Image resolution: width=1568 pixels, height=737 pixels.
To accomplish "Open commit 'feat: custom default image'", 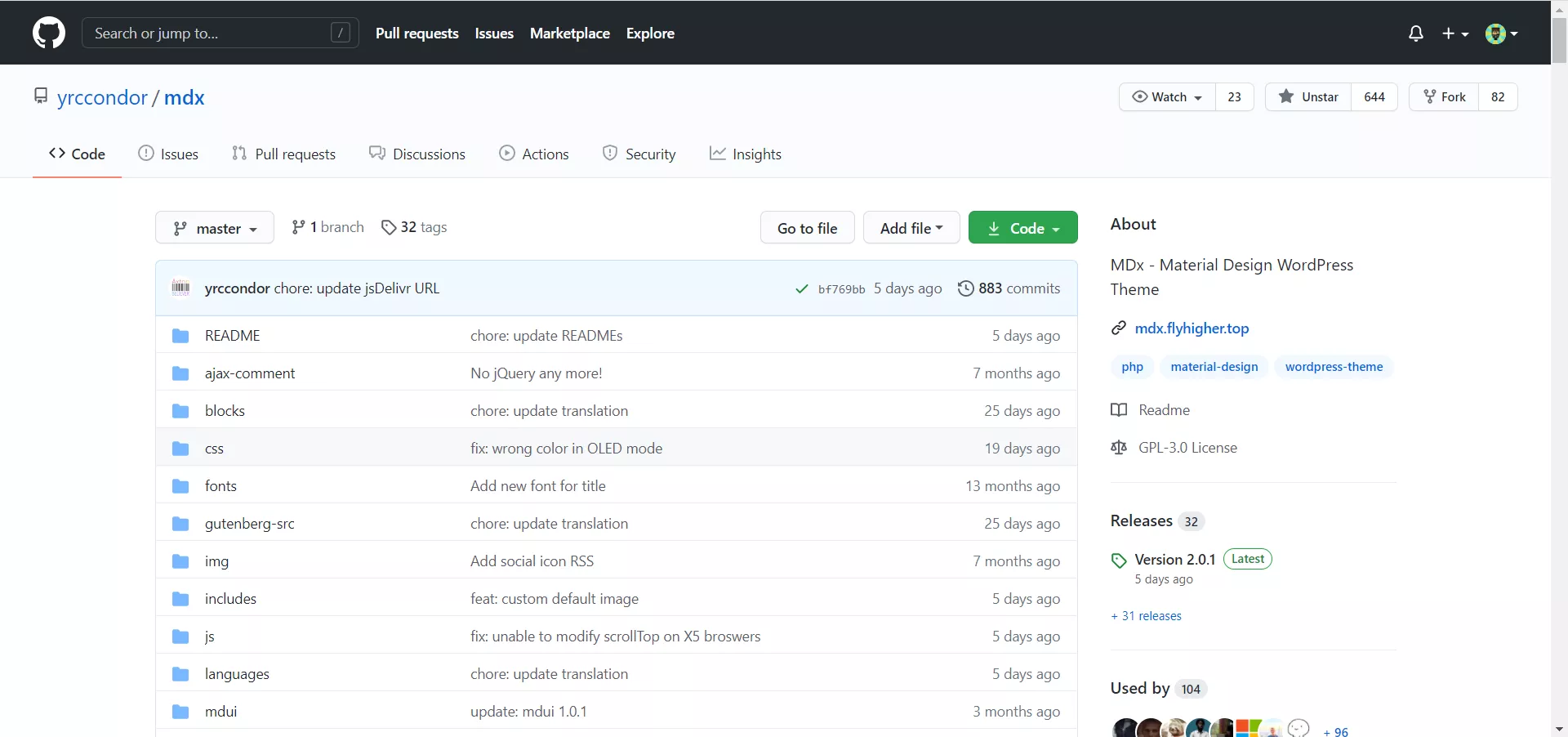I will [x=555, y=599].
